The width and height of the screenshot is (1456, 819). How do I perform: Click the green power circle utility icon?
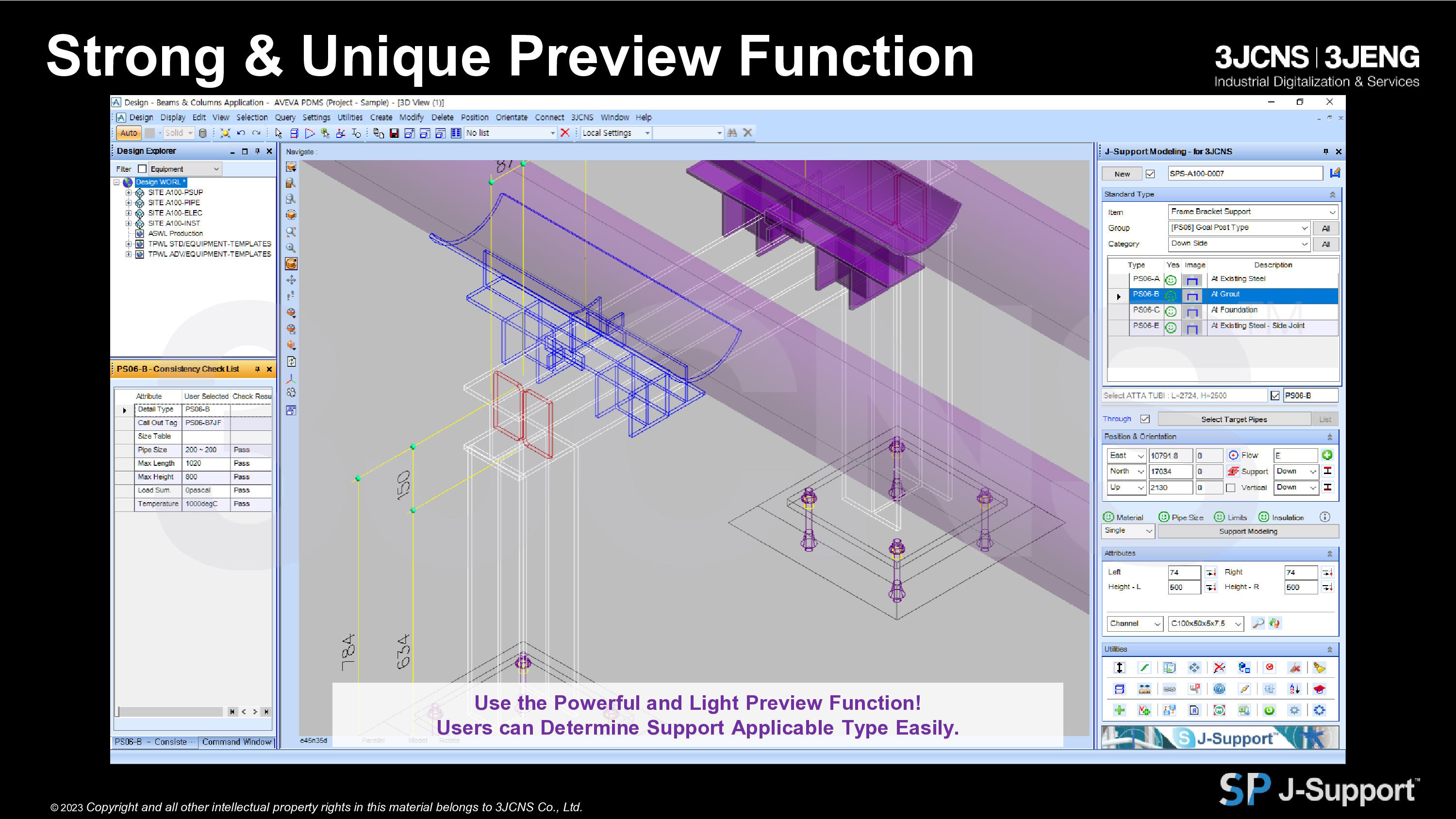1270,710
